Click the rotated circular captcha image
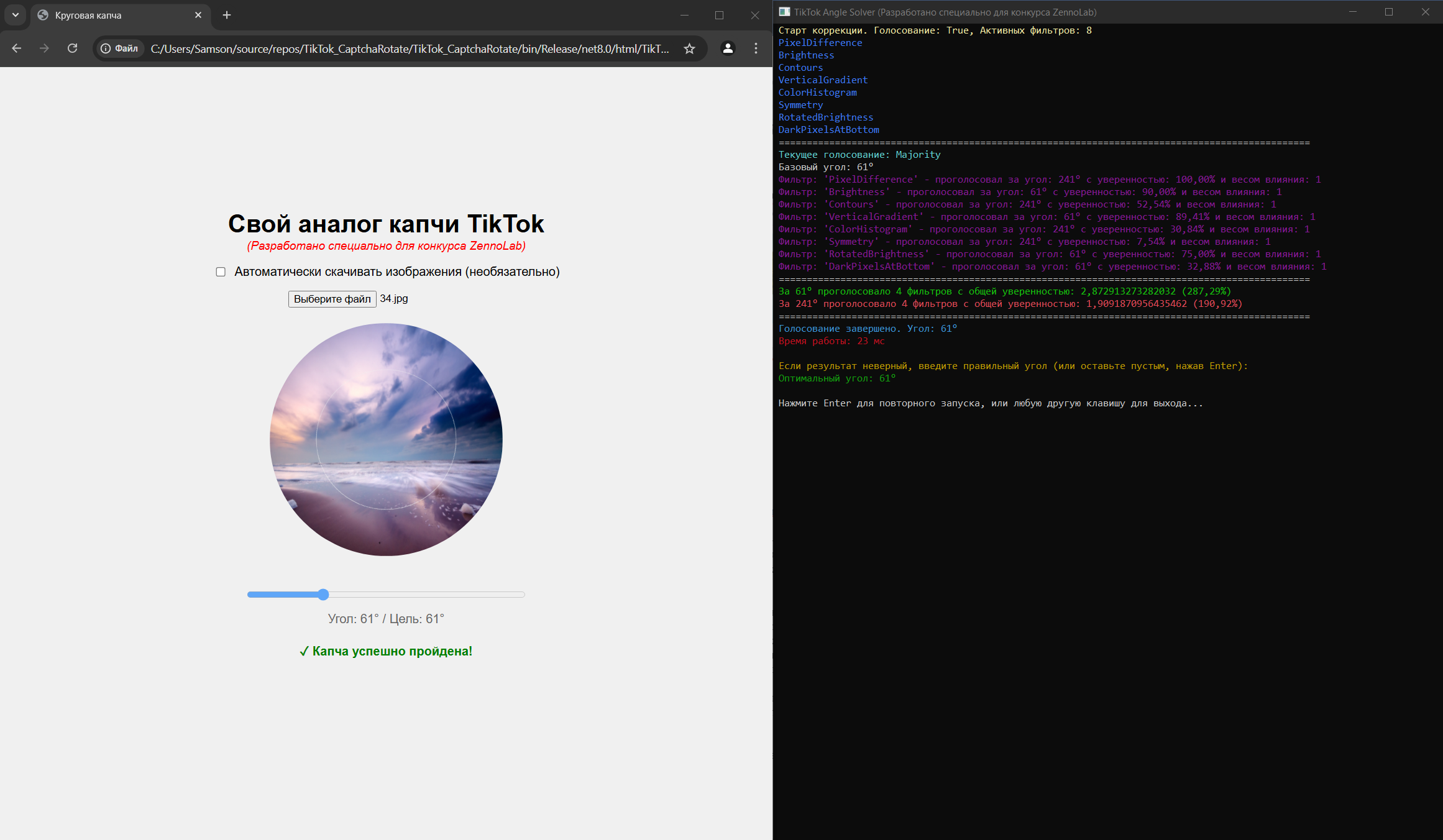1443x840 pixels. (386, 439)
